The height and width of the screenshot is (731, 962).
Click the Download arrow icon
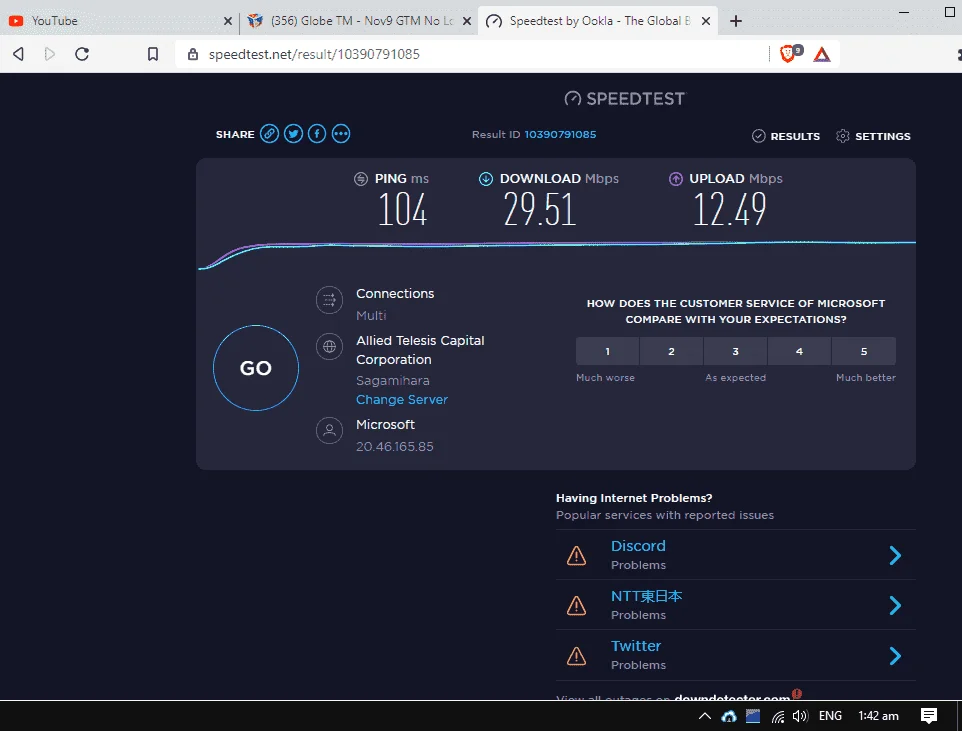(x=486, y=179)
